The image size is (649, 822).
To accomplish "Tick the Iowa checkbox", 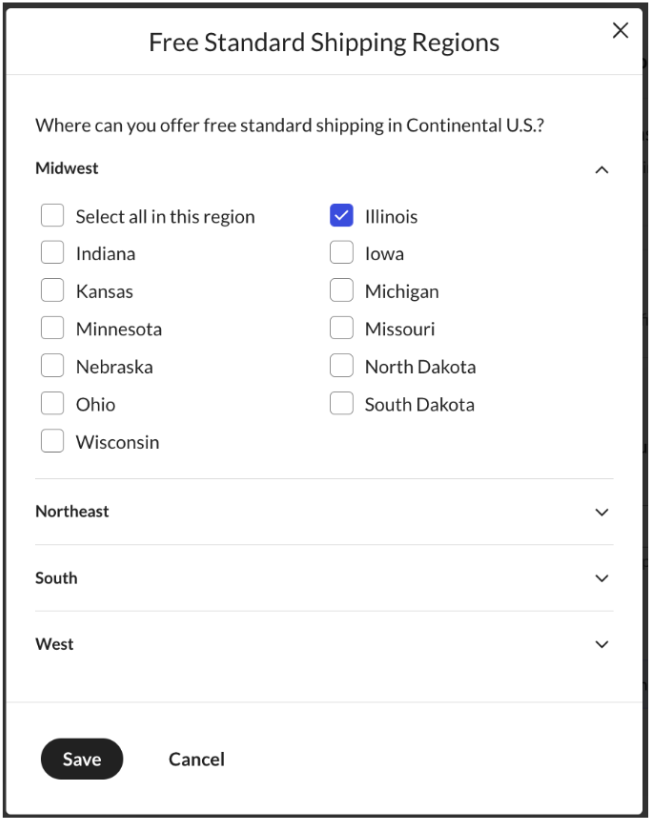I will pyautogui.click(x=342, y=254).
